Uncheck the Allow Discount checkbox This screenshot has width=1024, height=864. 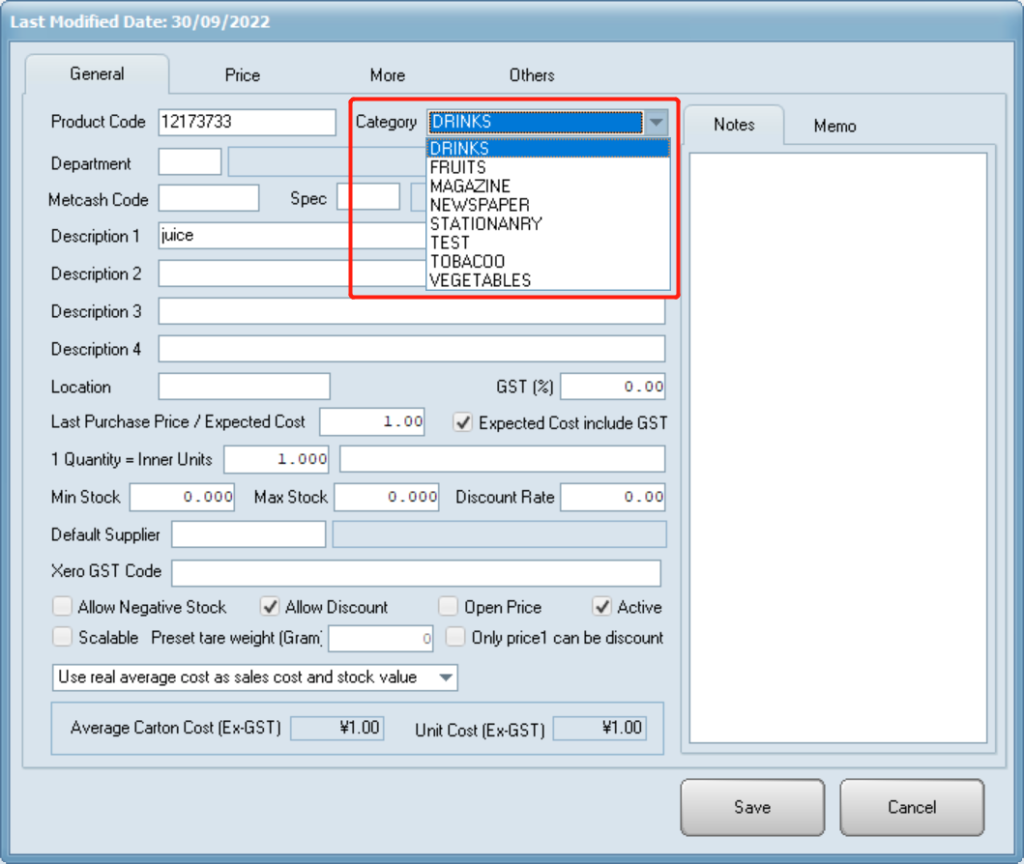269,607
